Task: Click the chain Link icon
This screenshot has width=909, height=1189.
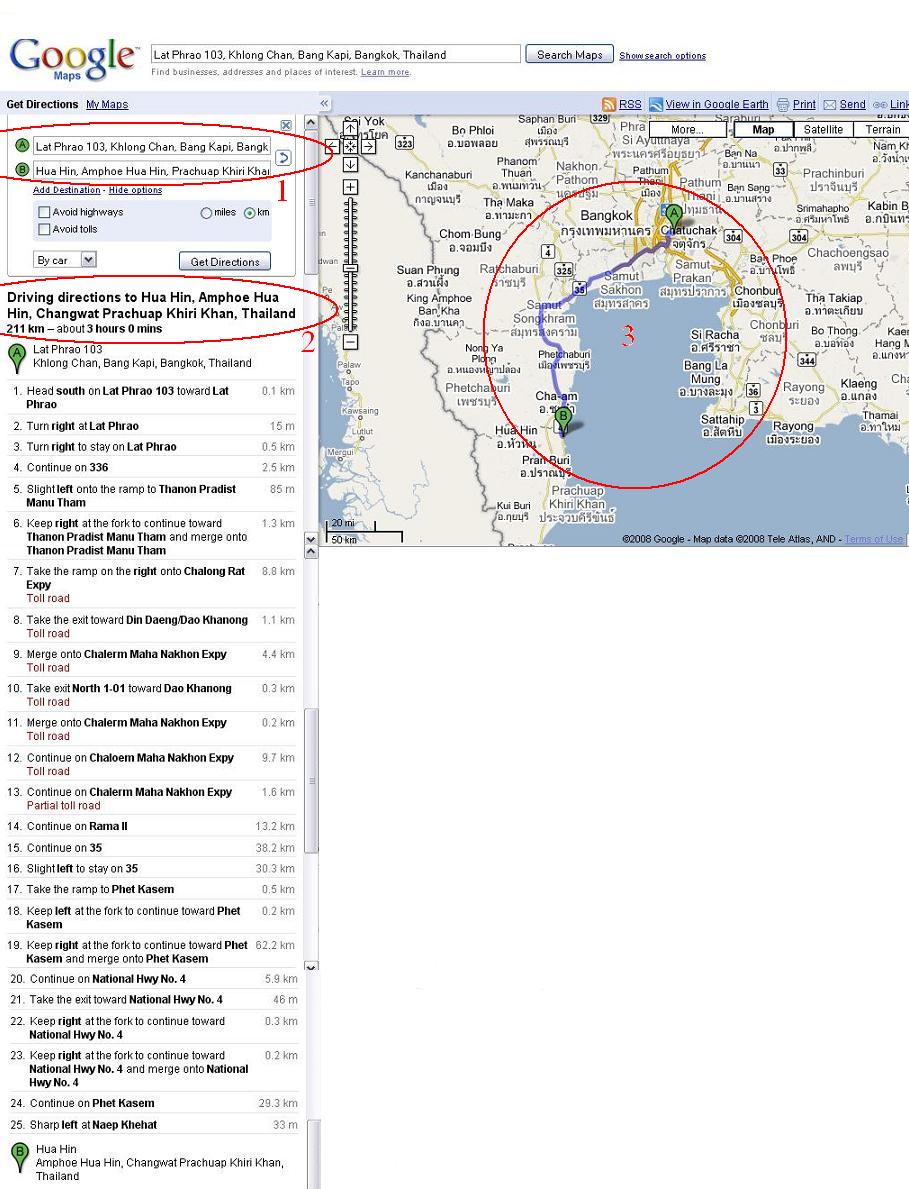Action: [x=879, y=105]
